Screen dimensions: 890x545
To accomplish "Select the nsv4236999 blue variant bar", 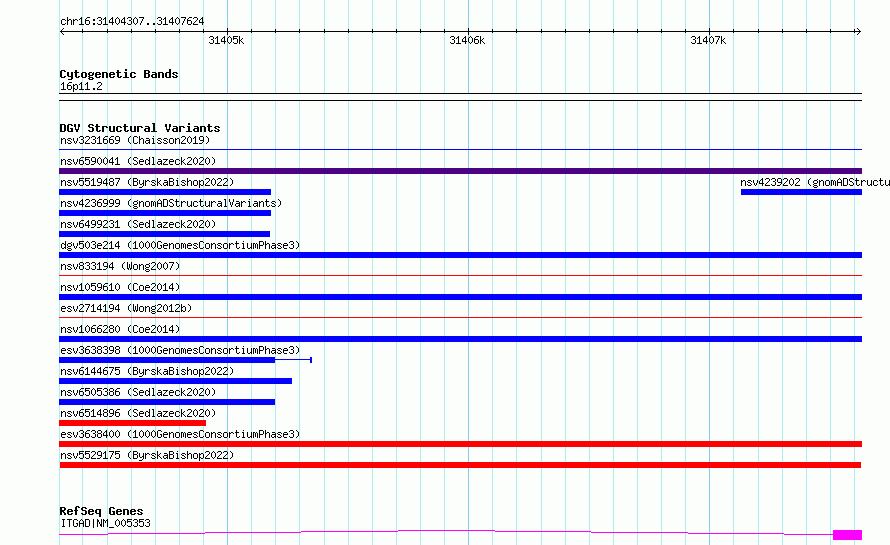I will [165, 213].
